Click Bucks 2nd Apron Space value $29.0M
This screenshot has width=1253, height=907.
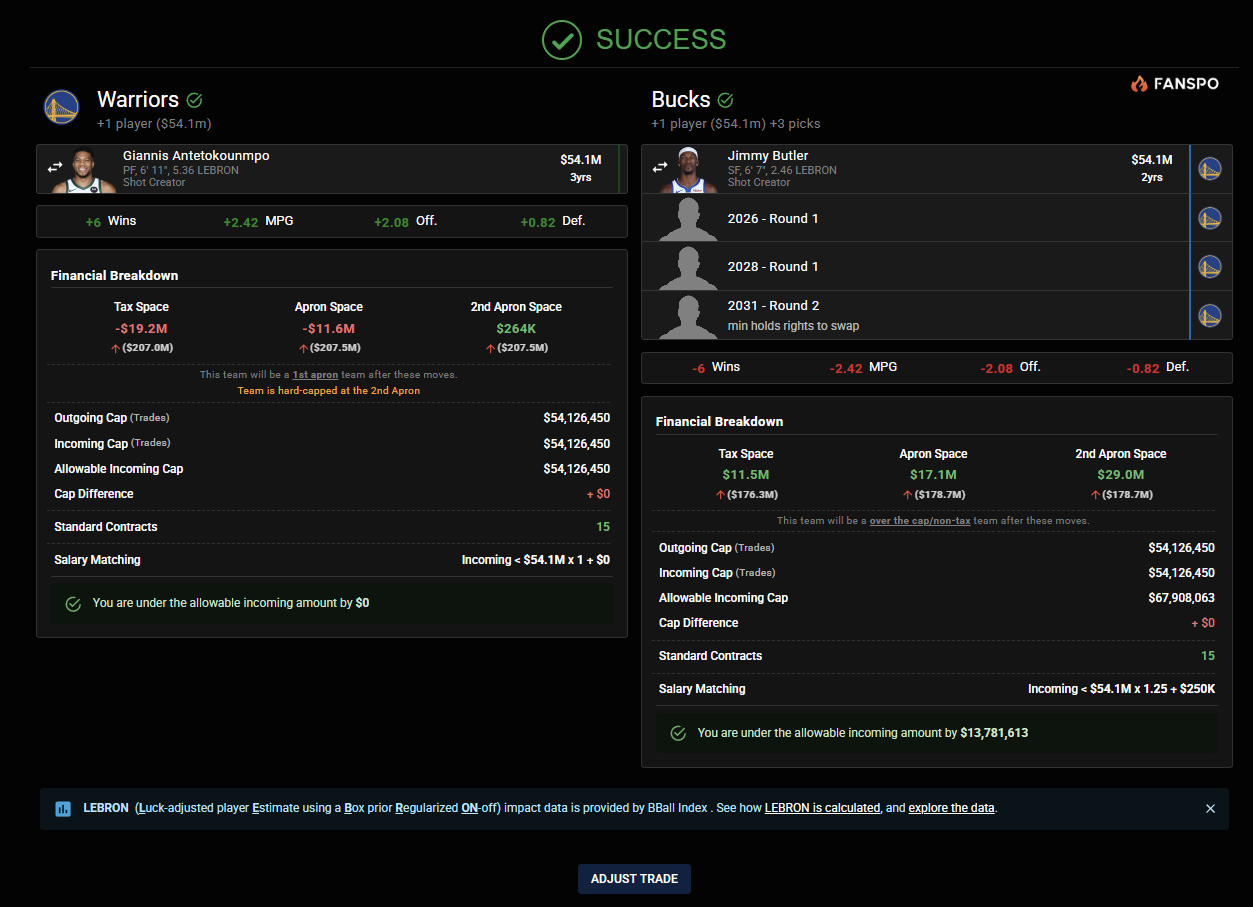[x=1121, y=475]
